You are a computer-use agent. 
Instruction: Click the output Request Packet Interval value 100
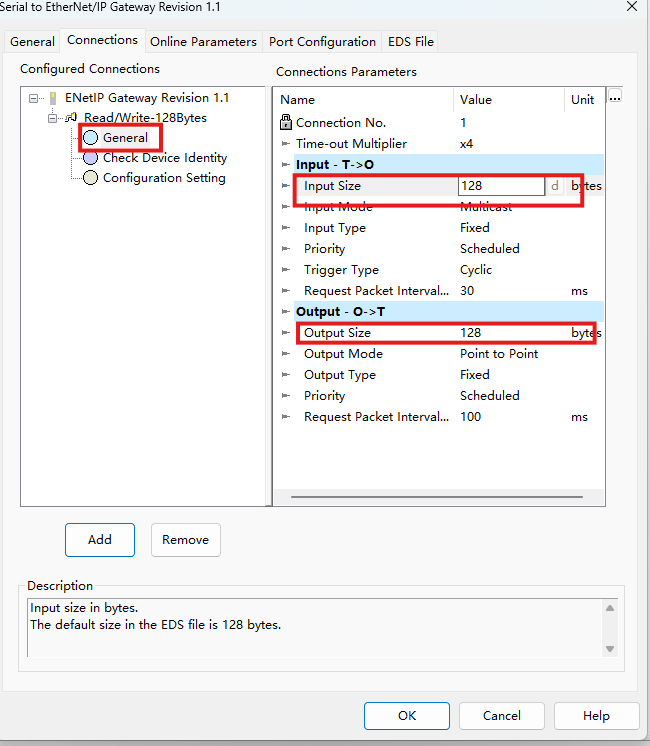pyautogui.click(x=470, y=417)
